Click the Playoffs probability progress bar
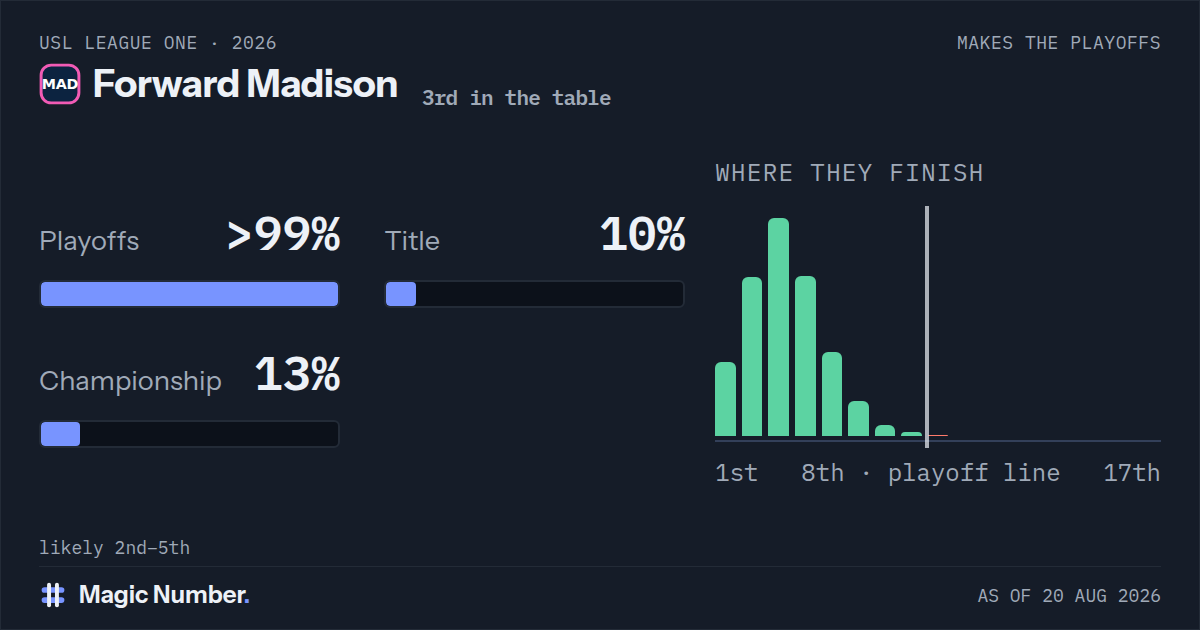The image size is (1200, 630). pyautogui.click(x=189, y=294)
